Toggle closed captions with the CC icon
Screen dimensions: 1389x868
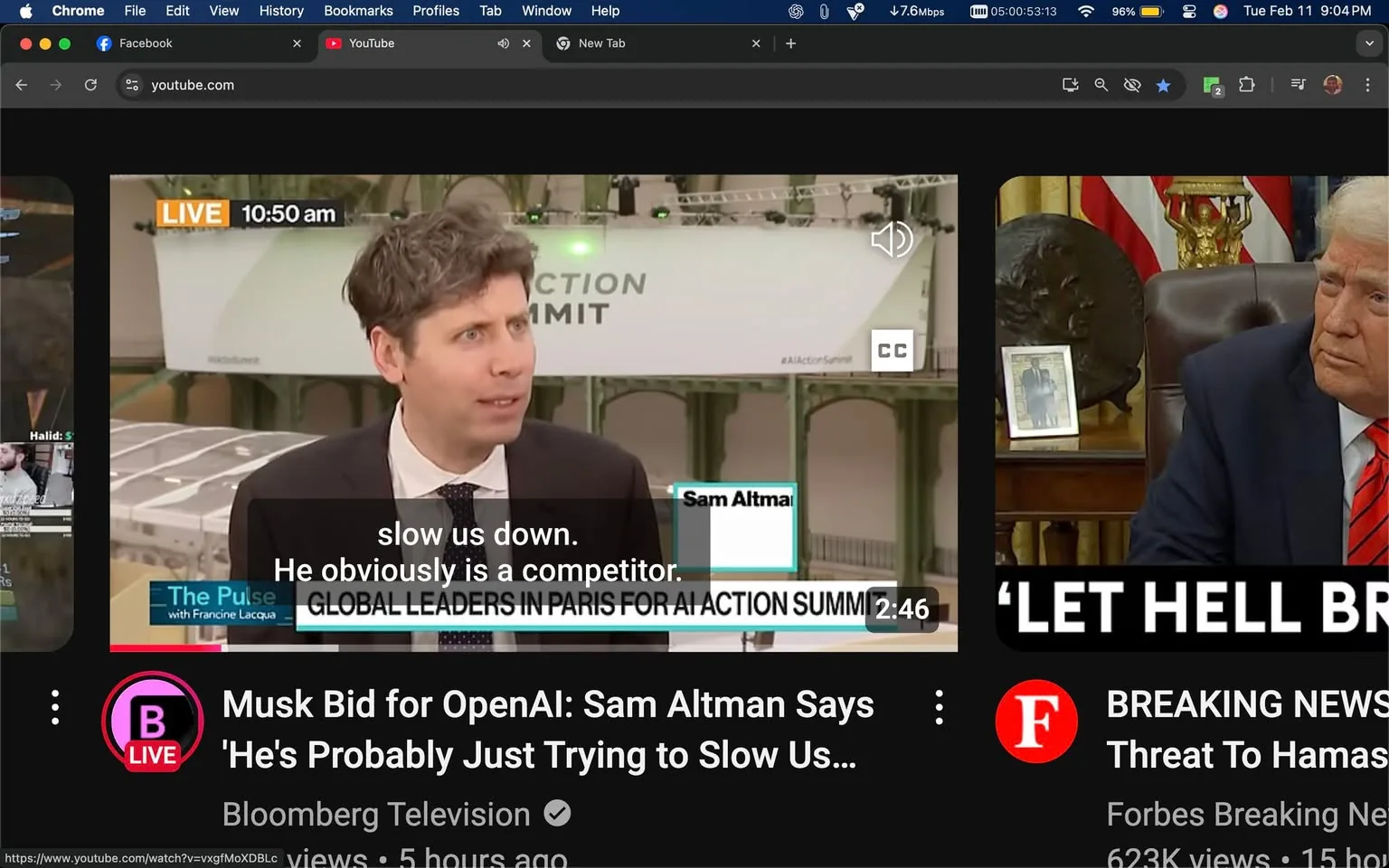[892, 350]
